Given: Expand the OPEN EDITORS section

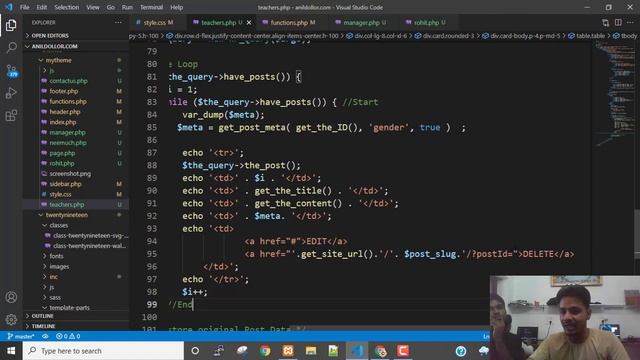Looking at the screenshot, I should [49, 36].
